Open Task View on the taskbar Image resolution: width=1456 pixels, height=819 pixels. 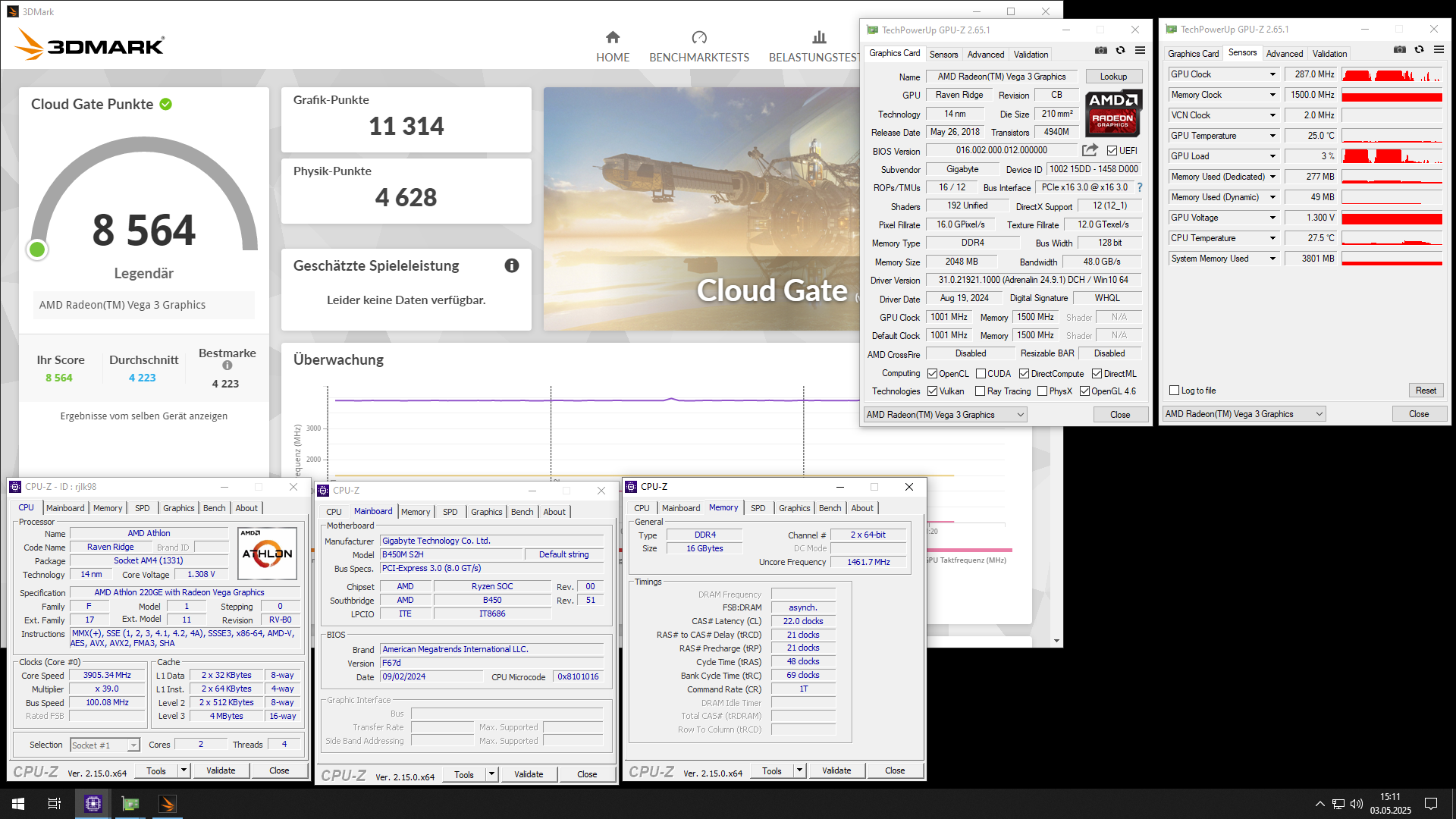(x=55, y=804)
